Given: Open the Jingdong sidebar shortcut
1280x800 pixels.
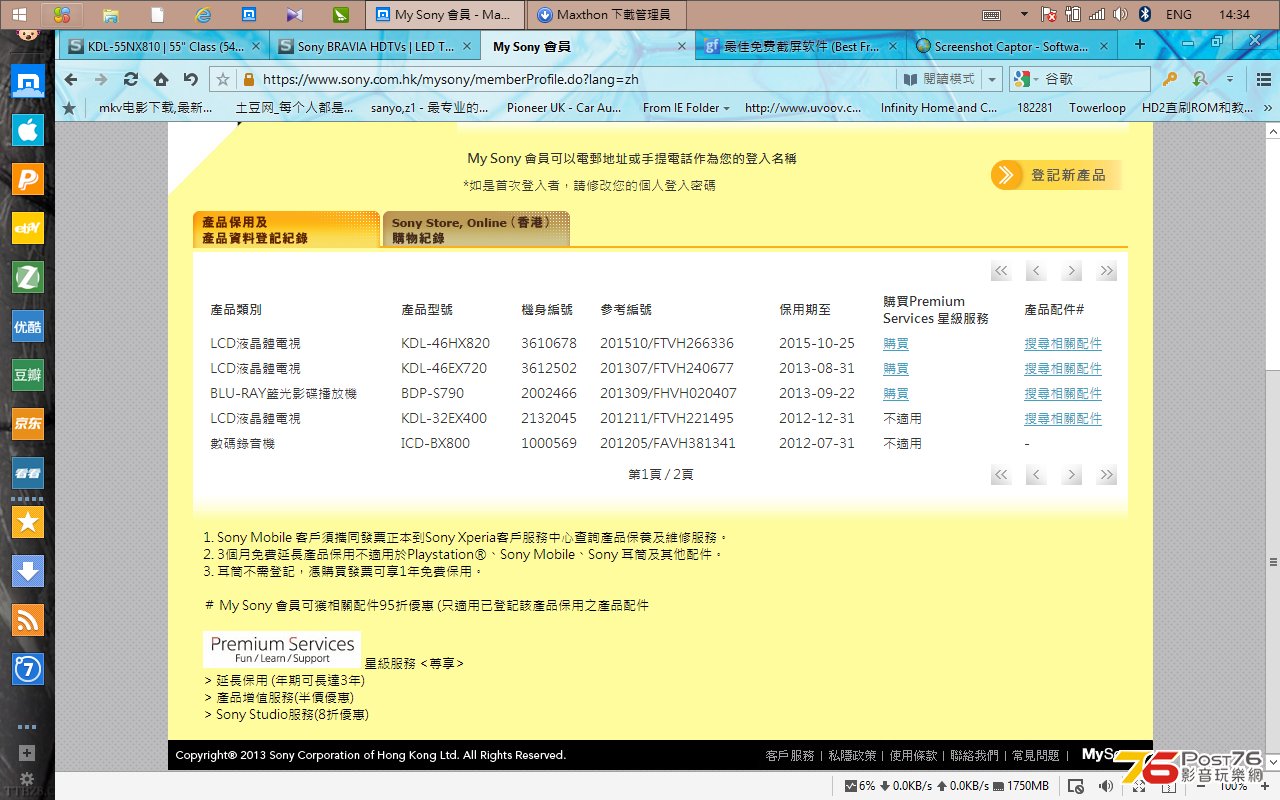Looking at the screenshot, I should click(27, 424).
